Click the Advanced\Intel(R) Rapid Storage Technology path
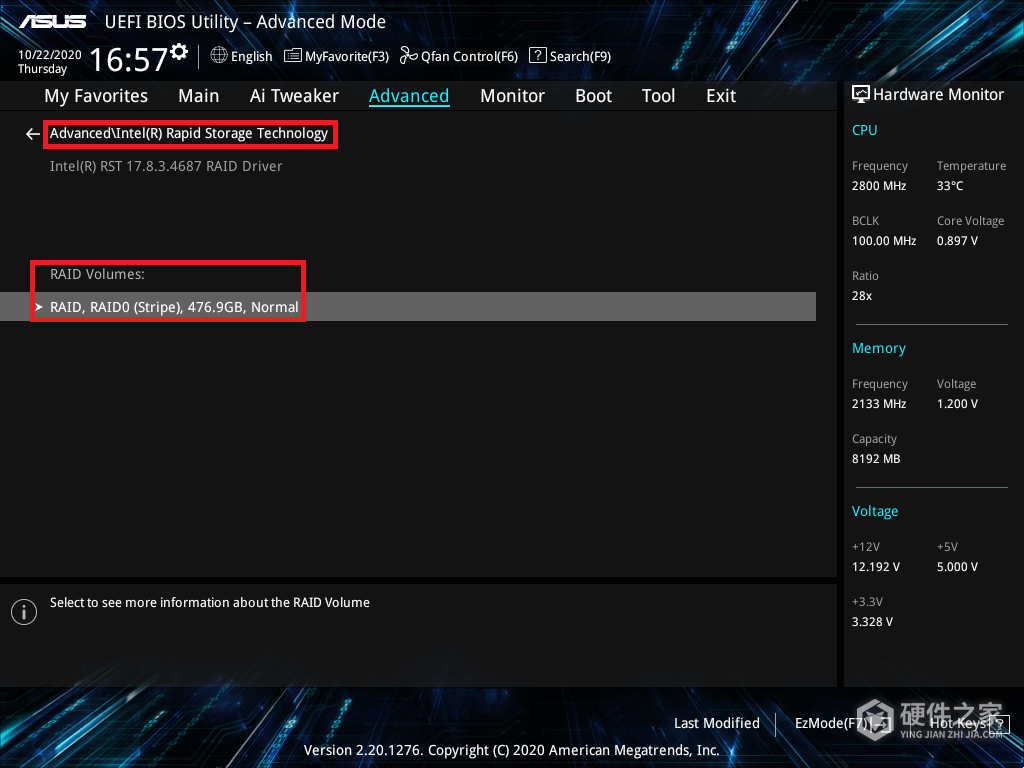1024x768 pixels. pyautogui.click(x=189, y=133)
